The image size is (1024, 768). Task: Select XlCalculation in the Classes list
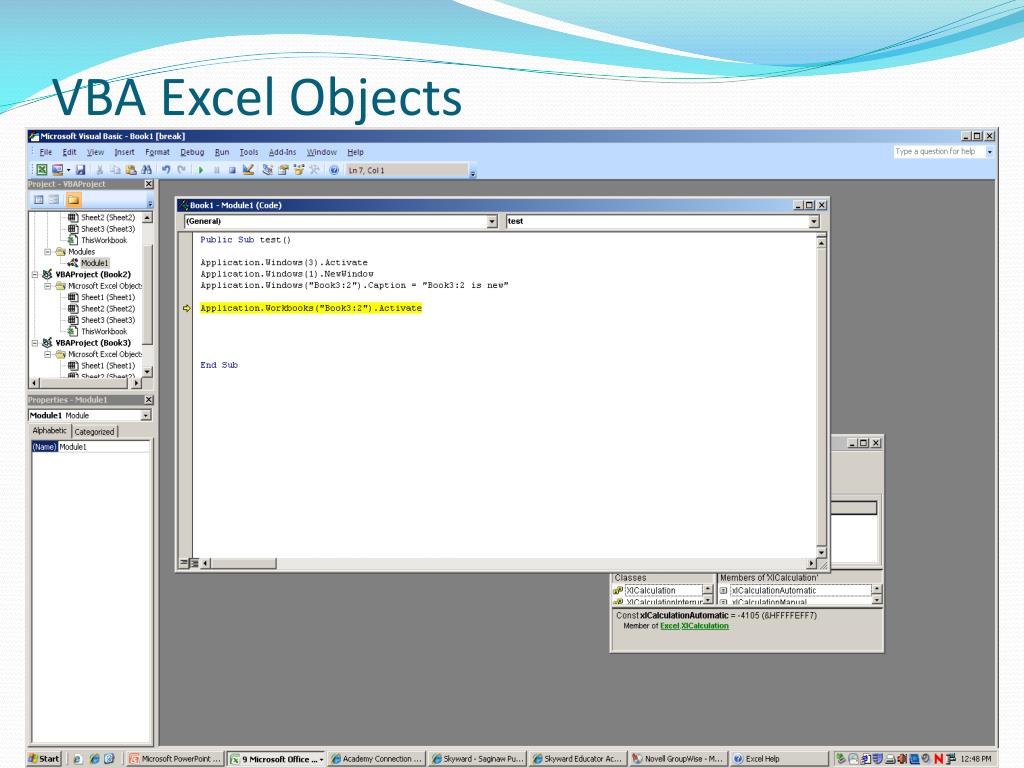coord(650,590)
